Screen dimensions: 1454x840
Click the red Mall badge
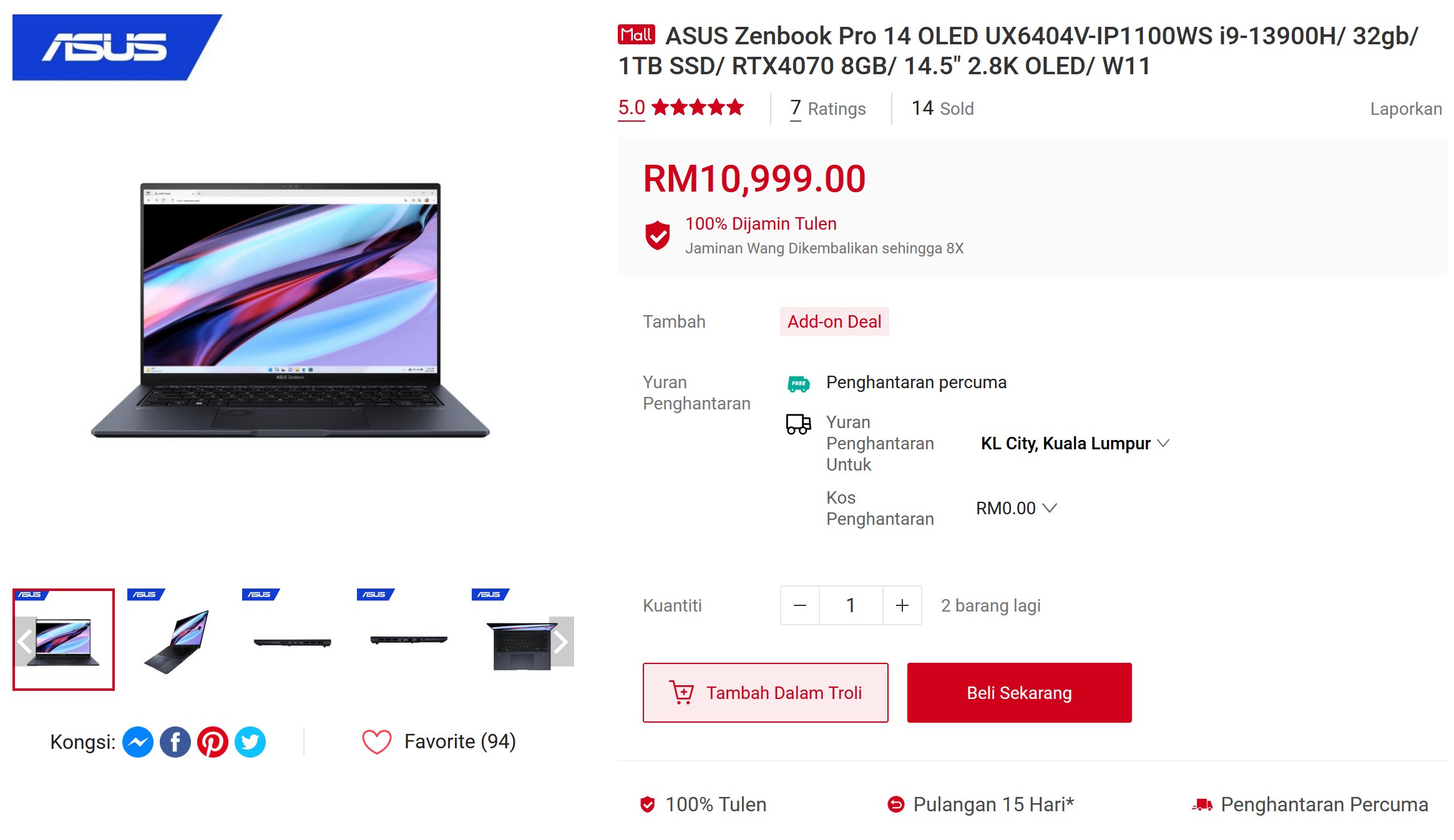636,35
